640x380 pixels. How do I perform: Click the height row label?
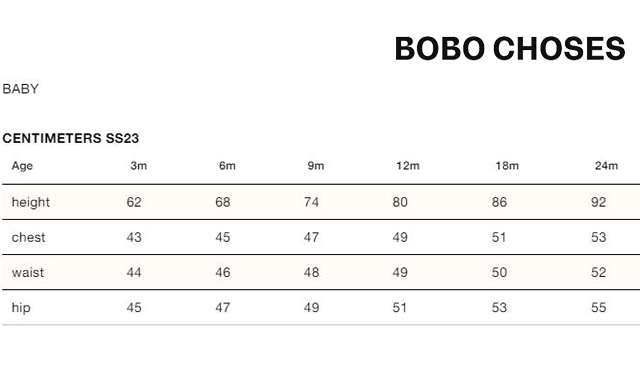(31, 202)
